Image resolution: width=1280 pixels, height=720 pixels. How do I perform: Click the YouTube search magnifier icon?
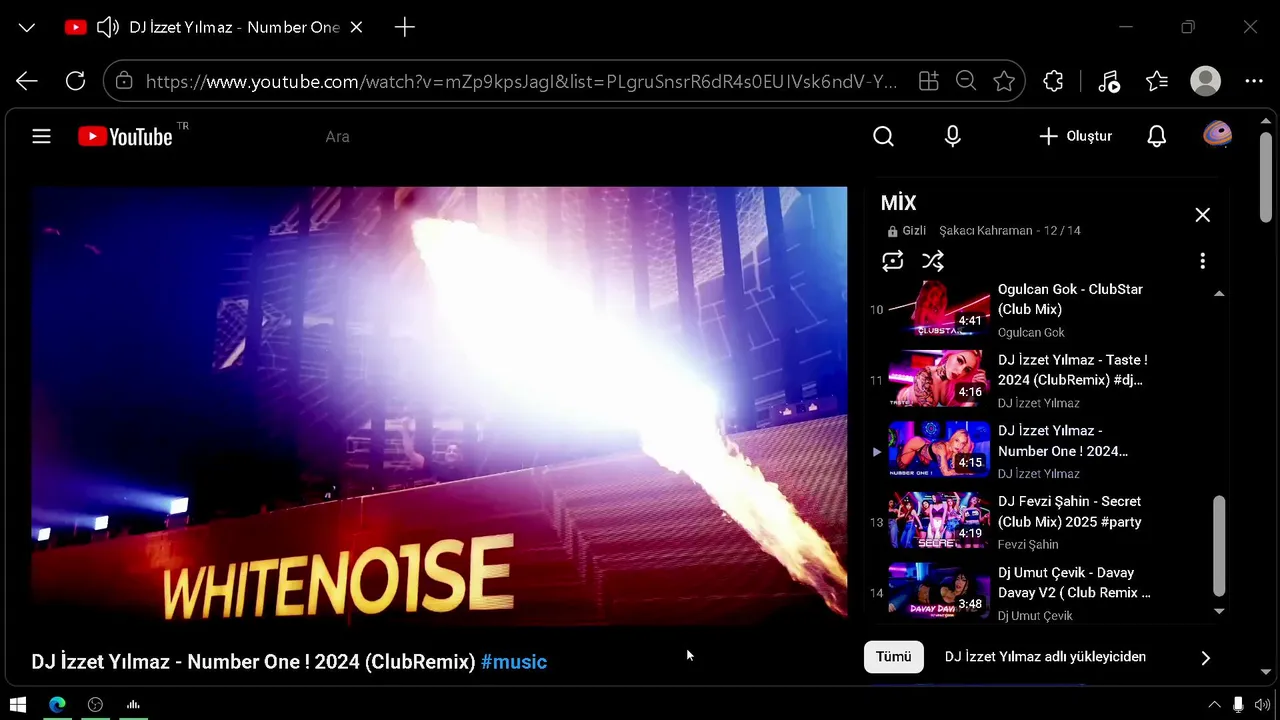(x=883, y=136)
